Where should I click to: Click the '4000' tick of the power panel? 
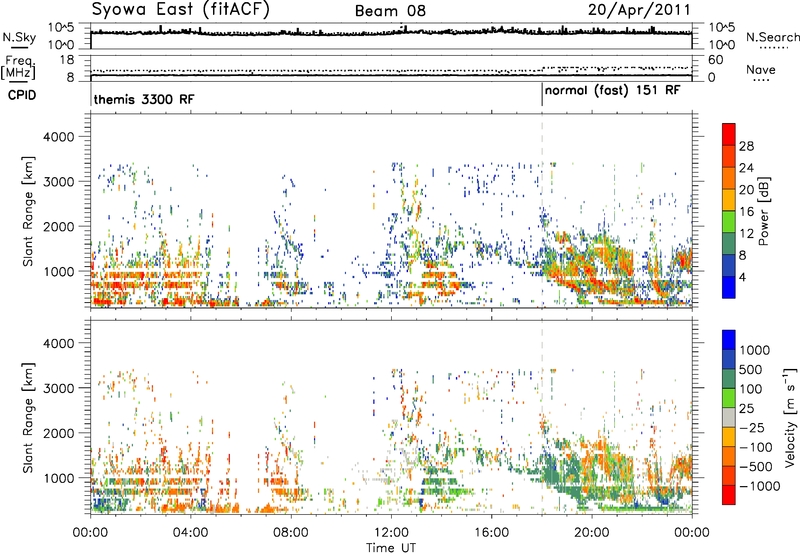[x=59, y=137]
